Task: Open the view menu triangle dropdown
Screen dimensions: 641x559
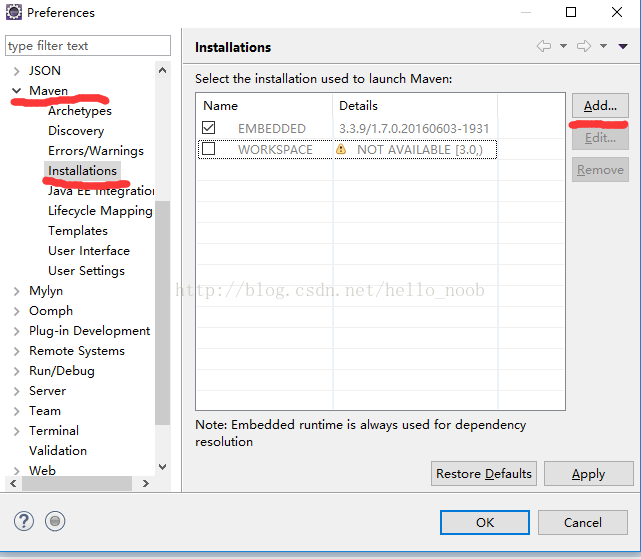Action: click(x=623, y=46)
